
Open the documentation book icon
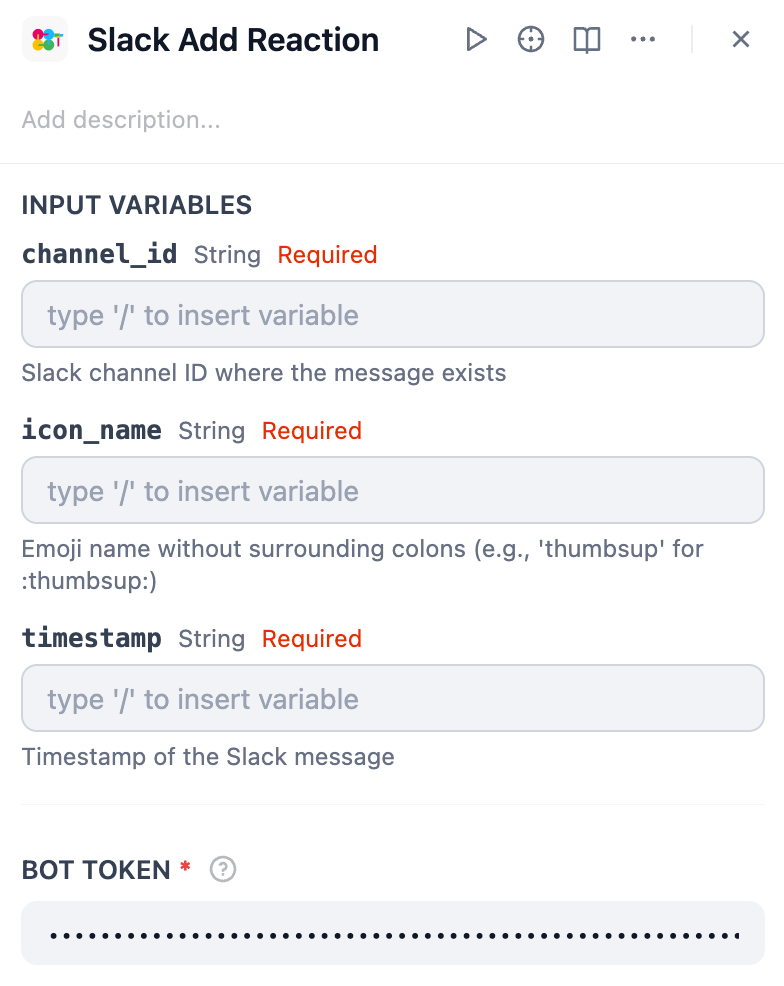click(587, 40)
